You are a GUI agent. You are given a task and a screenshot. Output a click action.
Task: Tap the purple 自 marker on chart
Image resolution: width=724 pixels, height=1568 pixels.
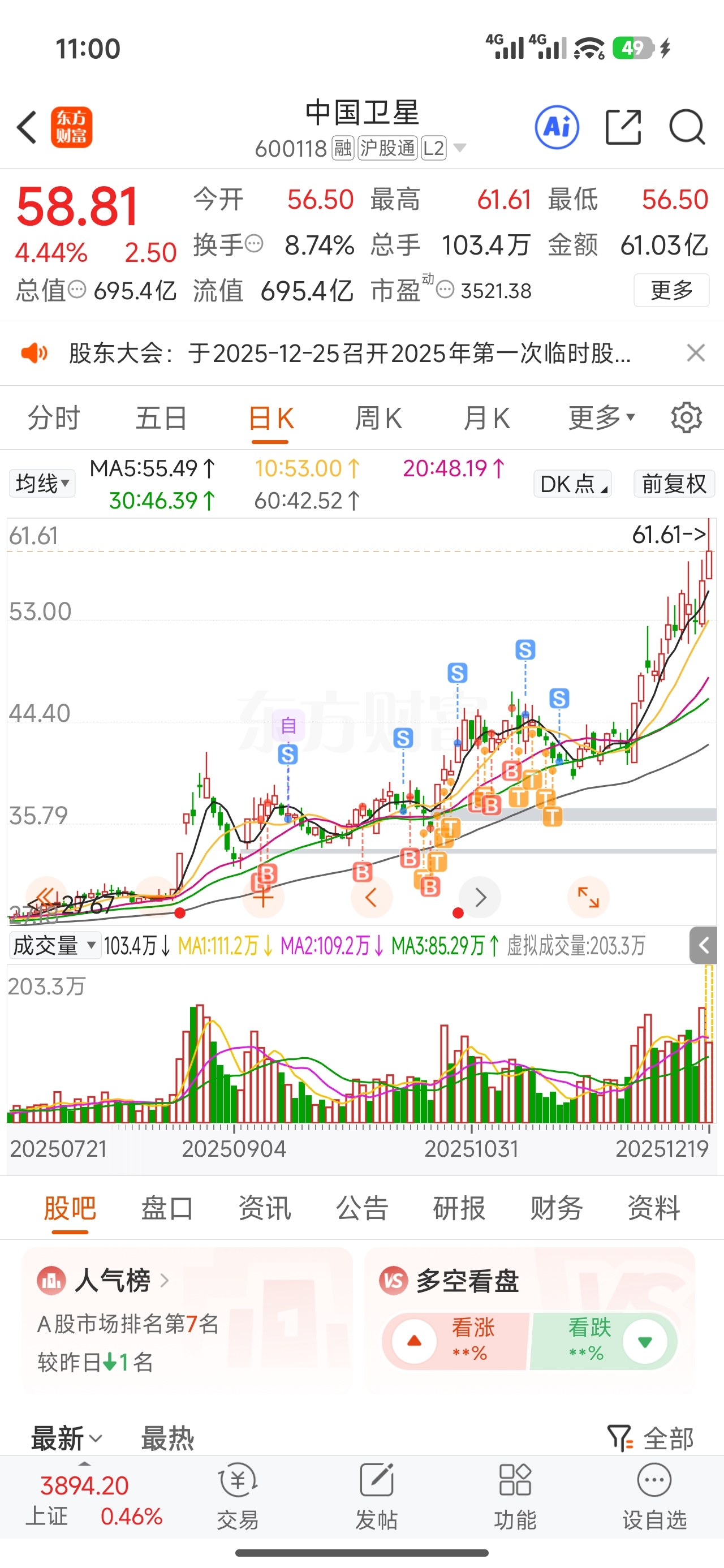[288, 725]
